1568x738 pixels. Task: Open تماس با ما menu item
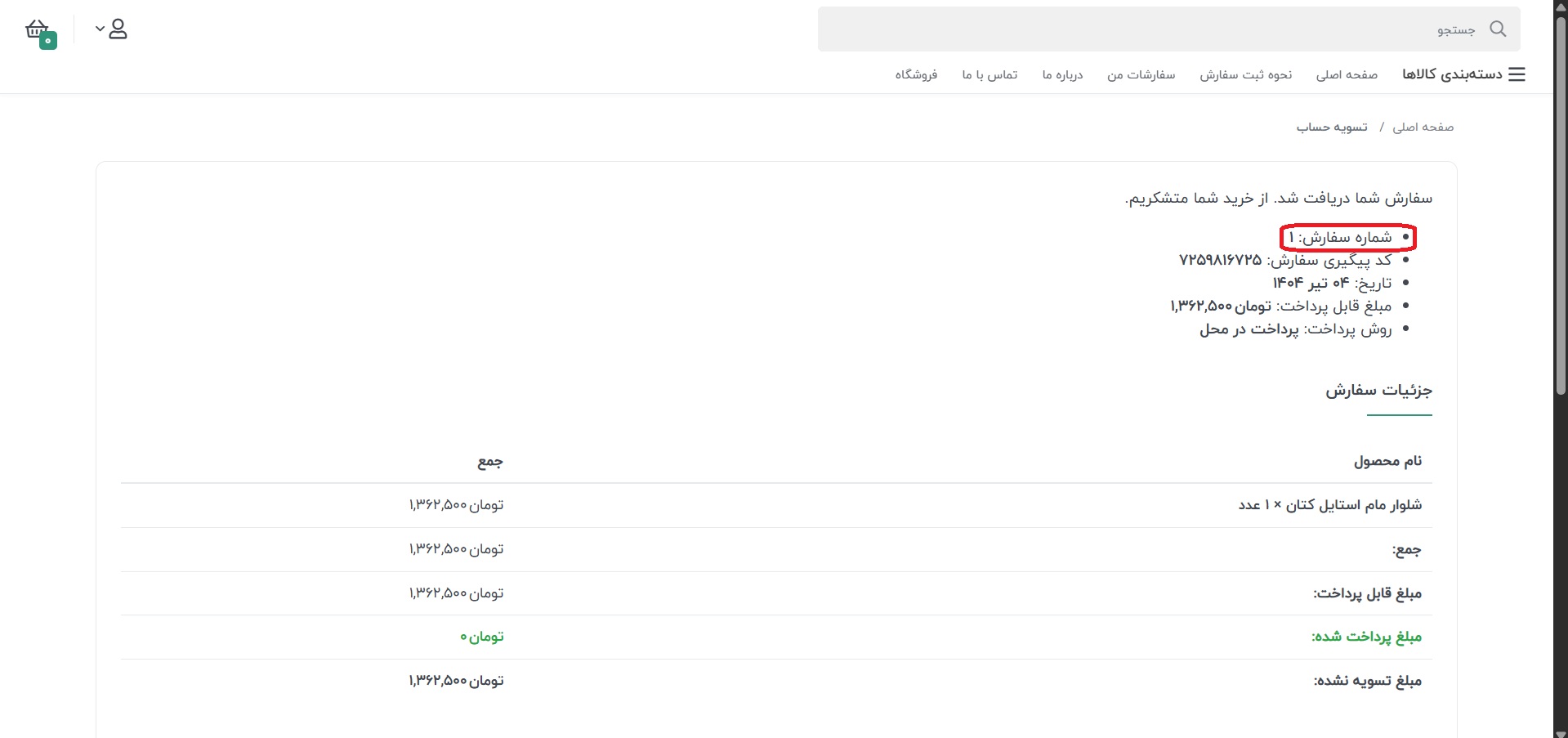(x=989, y=74)
